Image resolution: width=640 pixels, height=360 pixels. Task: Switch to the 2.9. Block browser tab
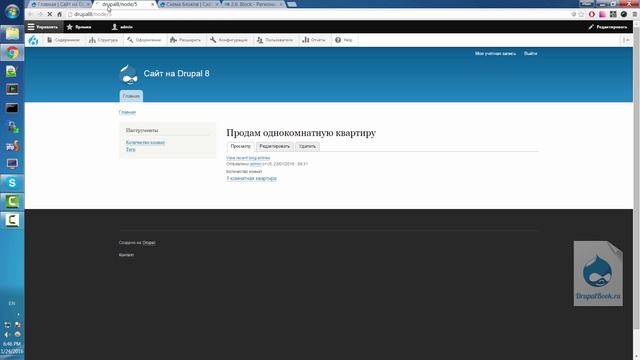(253, 4)
